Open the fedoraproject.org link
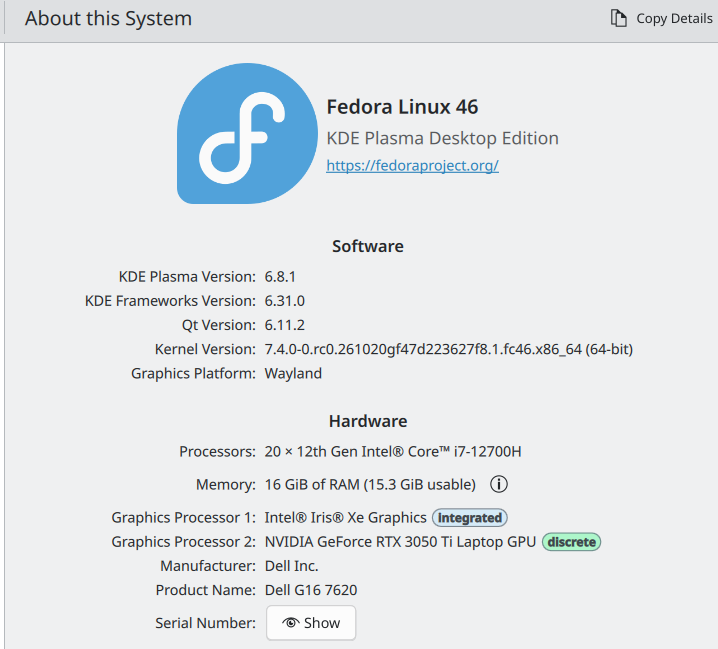The height and width of the screenshot is (649, 718). tap(412, 165)
